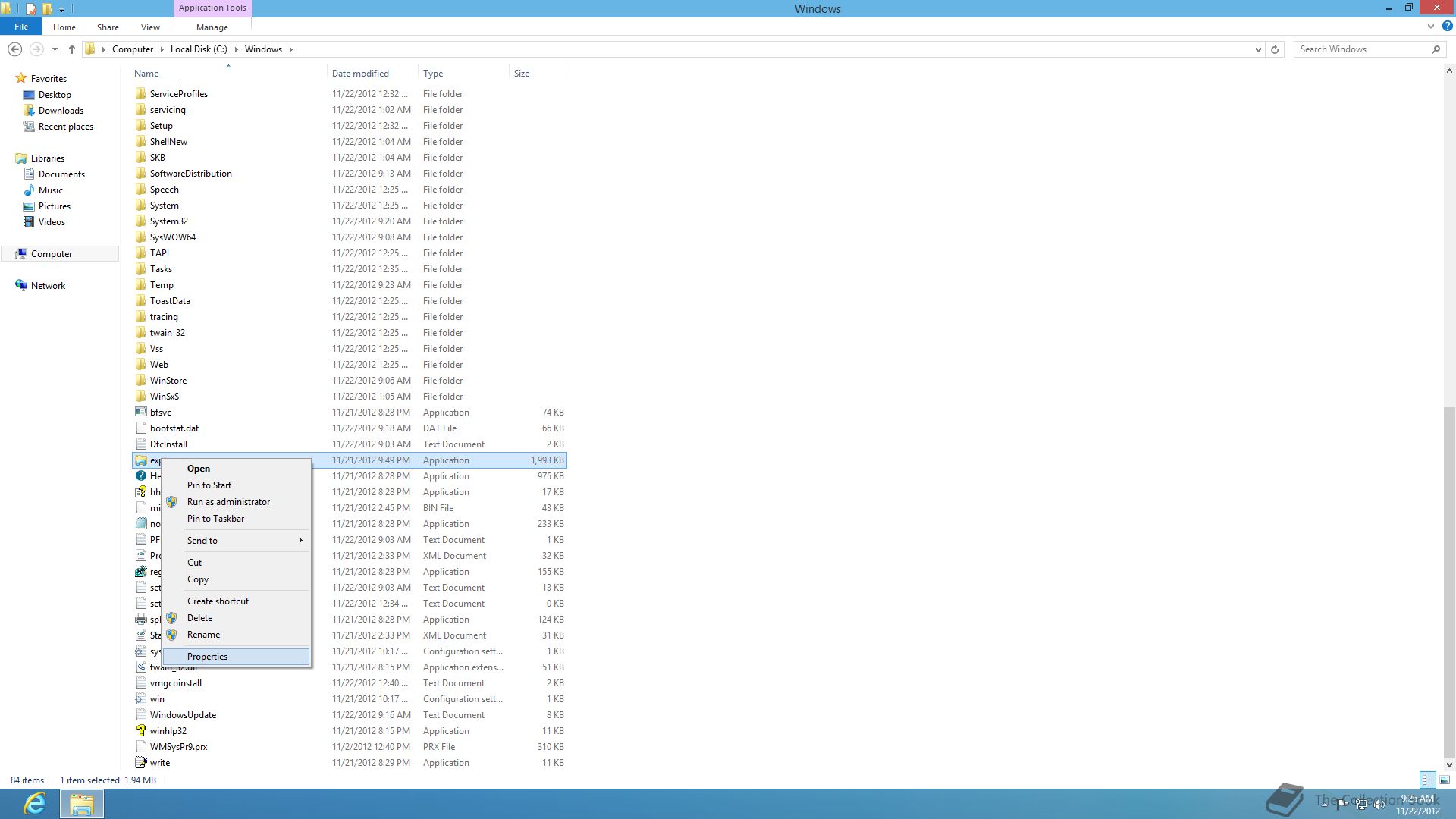This screenshot has height=819, width=1456.
Task: Select the WindowsUpdate text document
Action: [183, 715]
